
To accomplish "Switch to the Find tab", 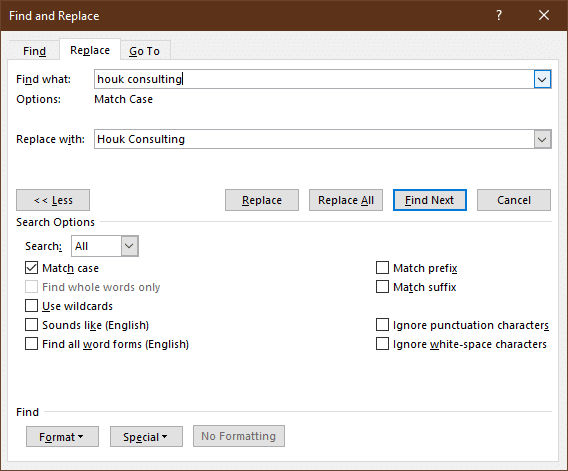I will coord(34,51).
